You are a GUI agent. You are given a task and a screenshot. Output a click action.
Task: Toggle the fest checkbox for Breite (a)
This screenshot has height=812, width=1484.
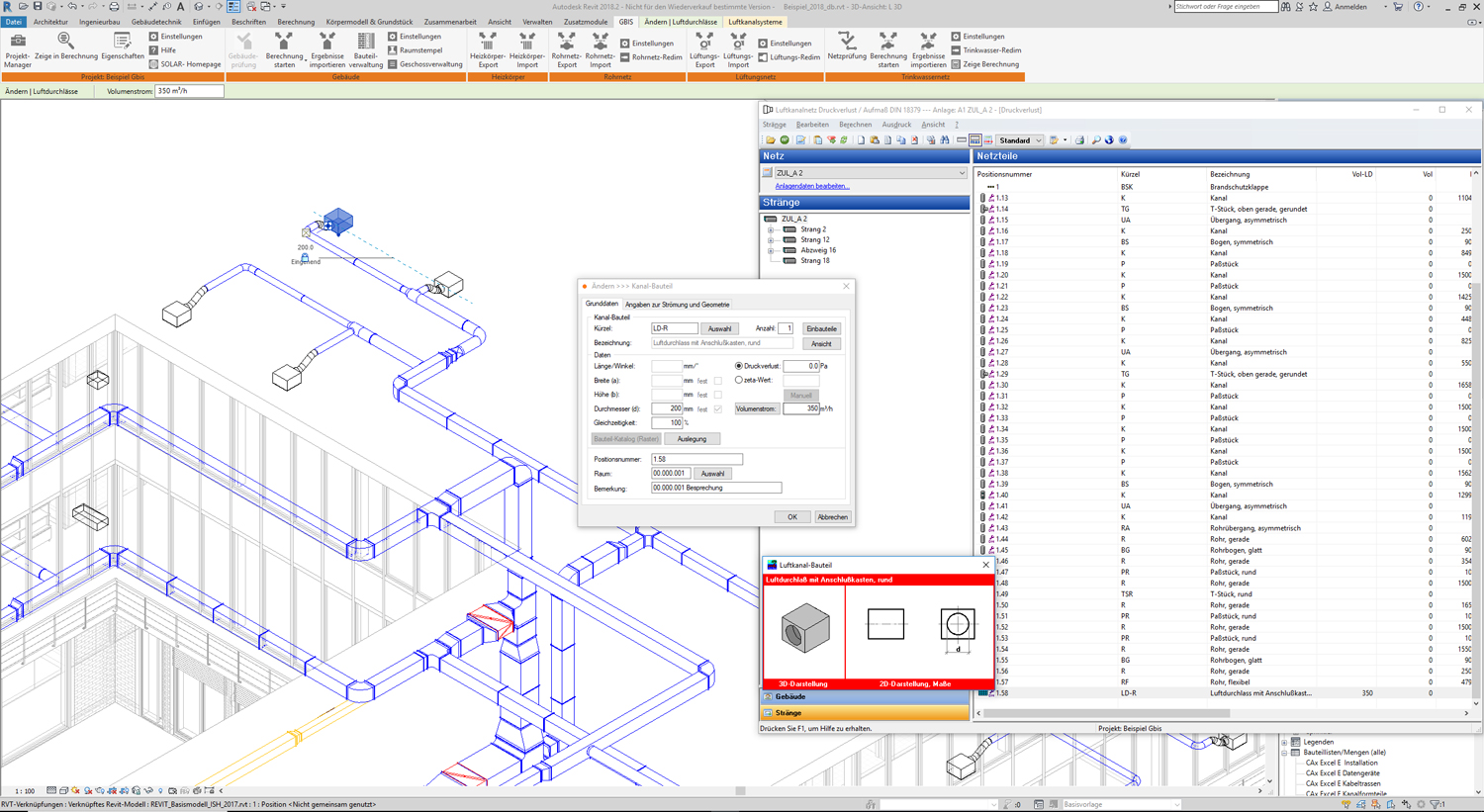click(718, 381)
